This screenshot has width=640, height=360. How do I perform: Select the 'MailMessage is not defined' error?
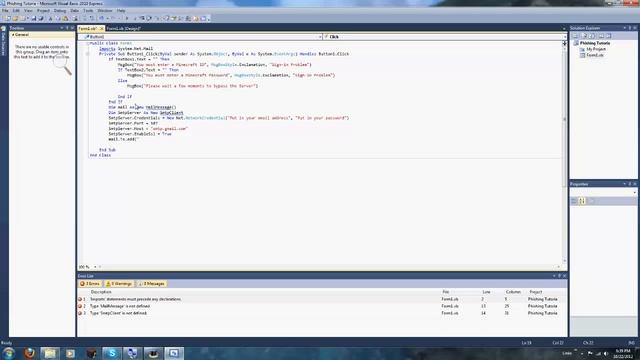pos(322,306)
